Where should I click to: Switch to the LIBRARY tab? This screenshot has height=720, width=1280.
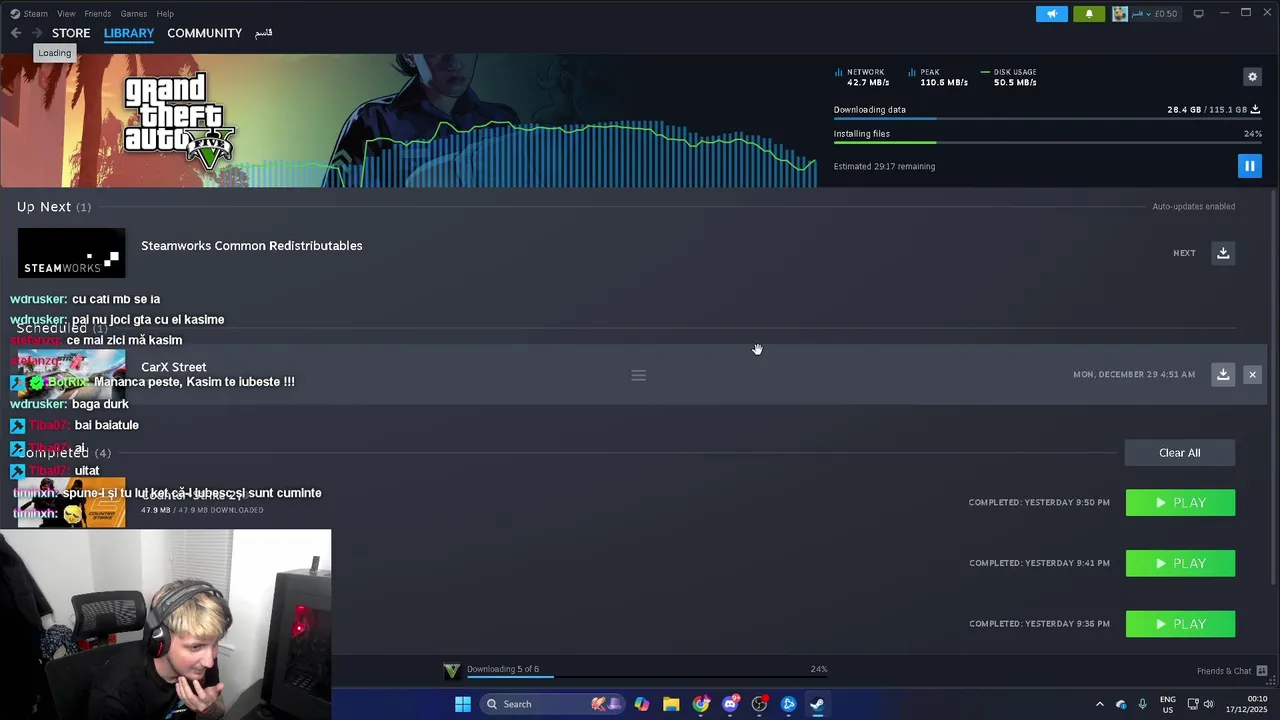[129, 33]
